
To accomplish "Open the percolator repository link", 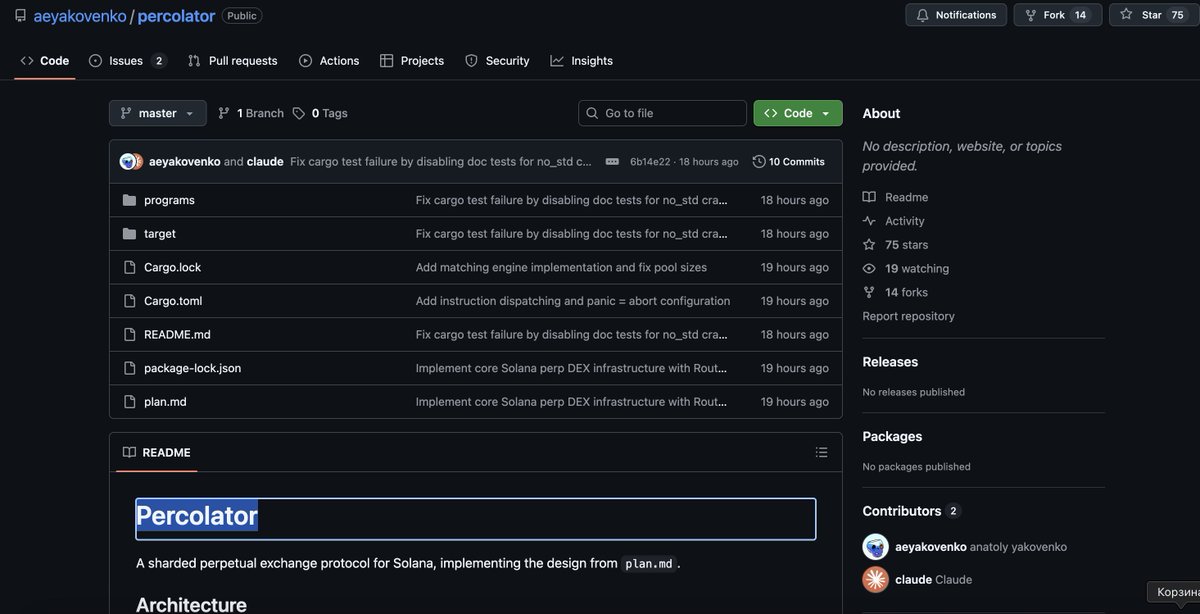I will [x=176, y=16].
